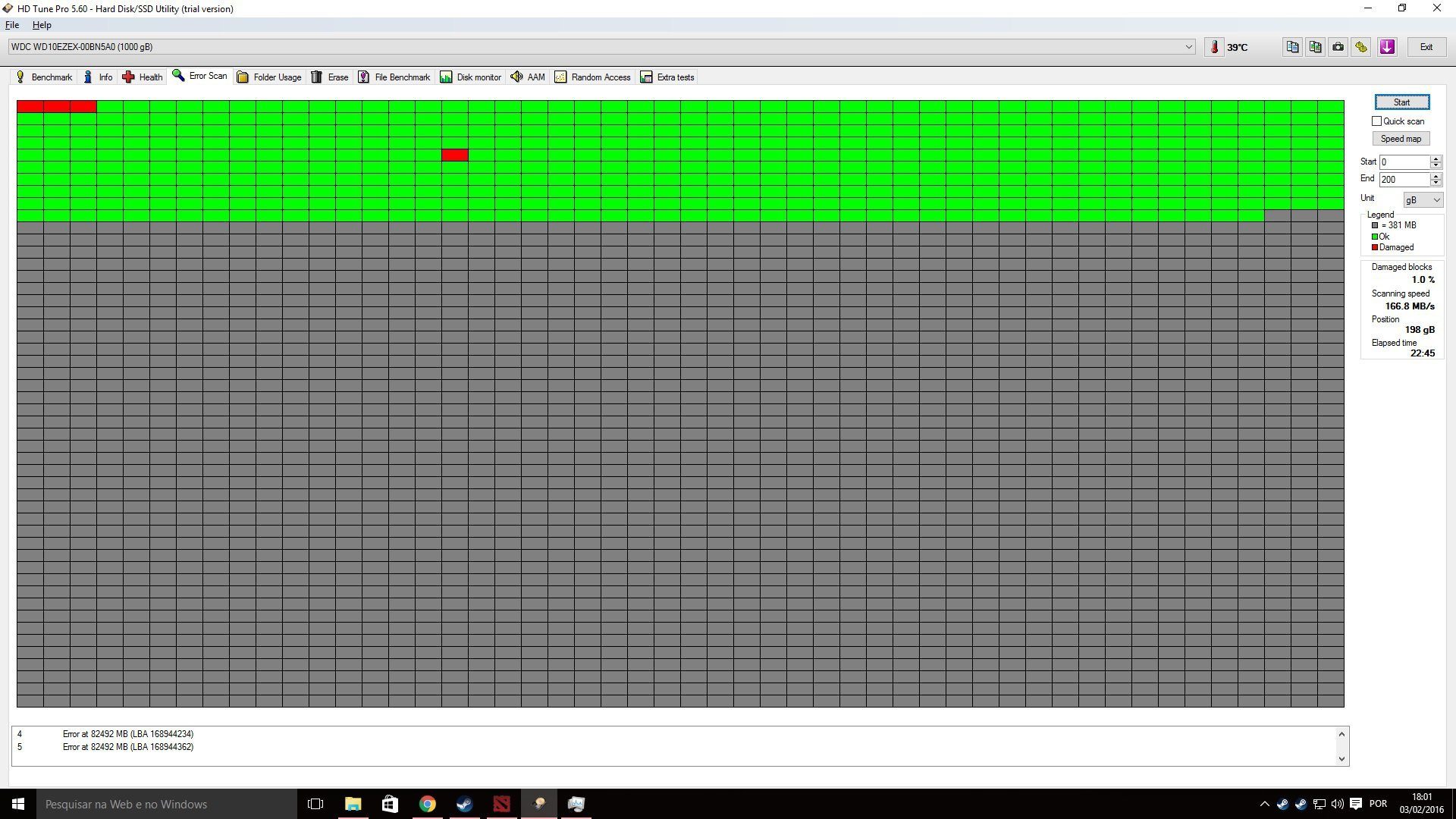Screen dimensions: 1456x819
Task: Open the File menu
Action: [12, 25]
